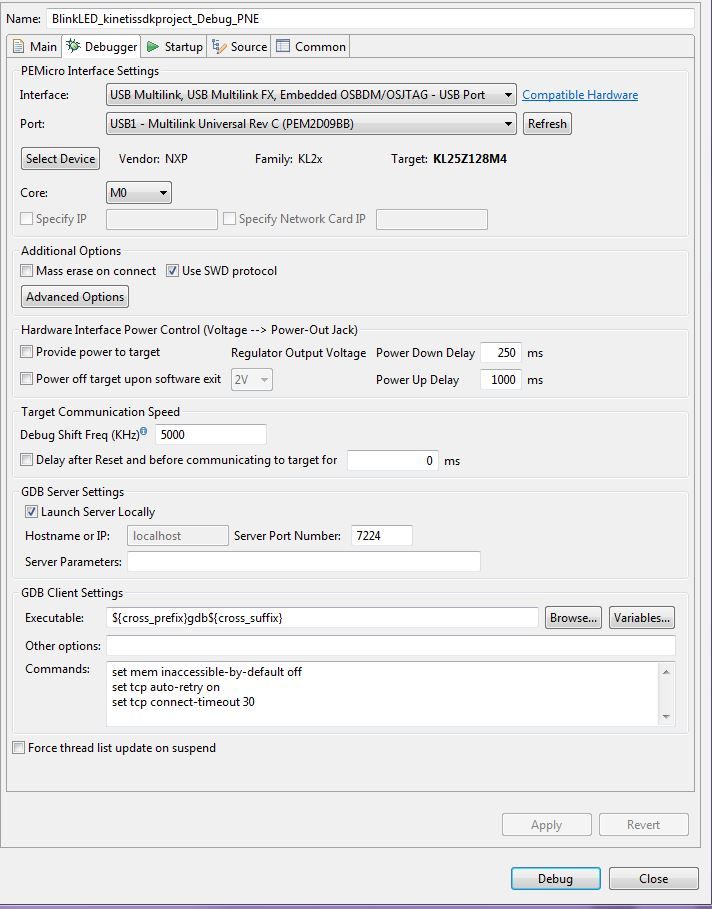The height and width of the screenshot is (909, 712).
Task: Click the configuration Name field
Action: click(370, 19)
